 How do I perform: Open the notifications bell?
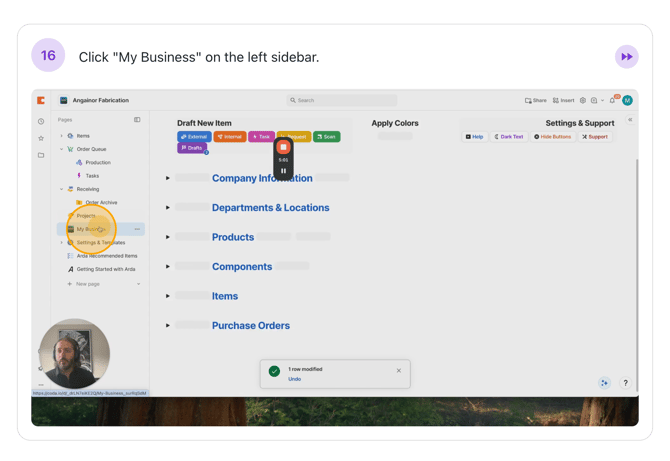click(x=612, y=100)
